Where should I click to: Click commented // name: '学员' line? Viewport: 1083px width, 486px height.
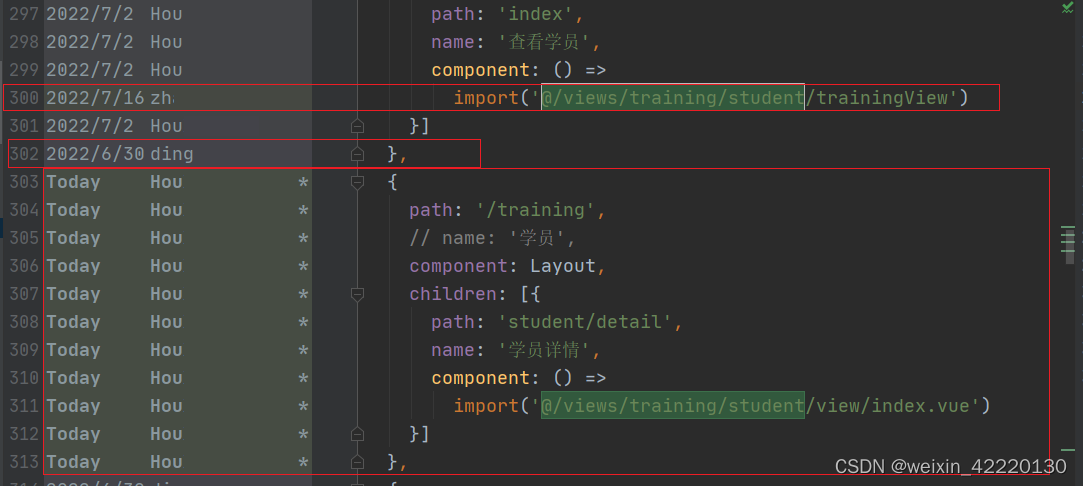(x=492, y=238)
